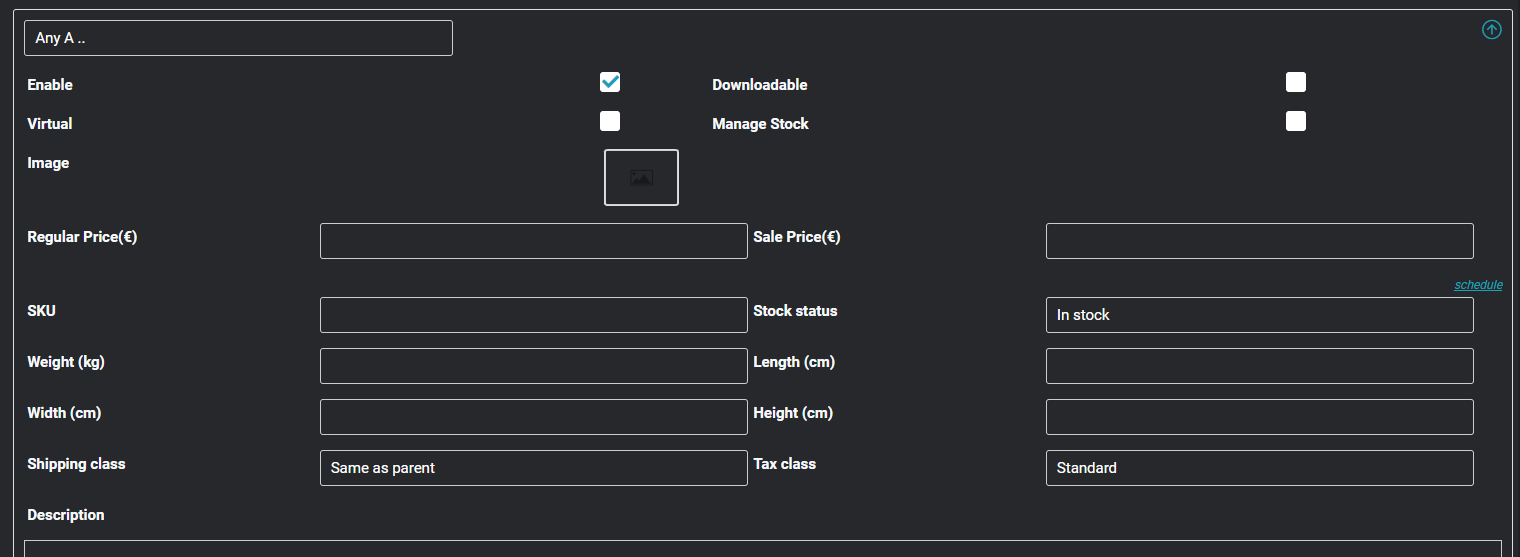Click the variation image placeholder thumbnail
Viewport: 1520px width, 557px height.
pos(641,178)
